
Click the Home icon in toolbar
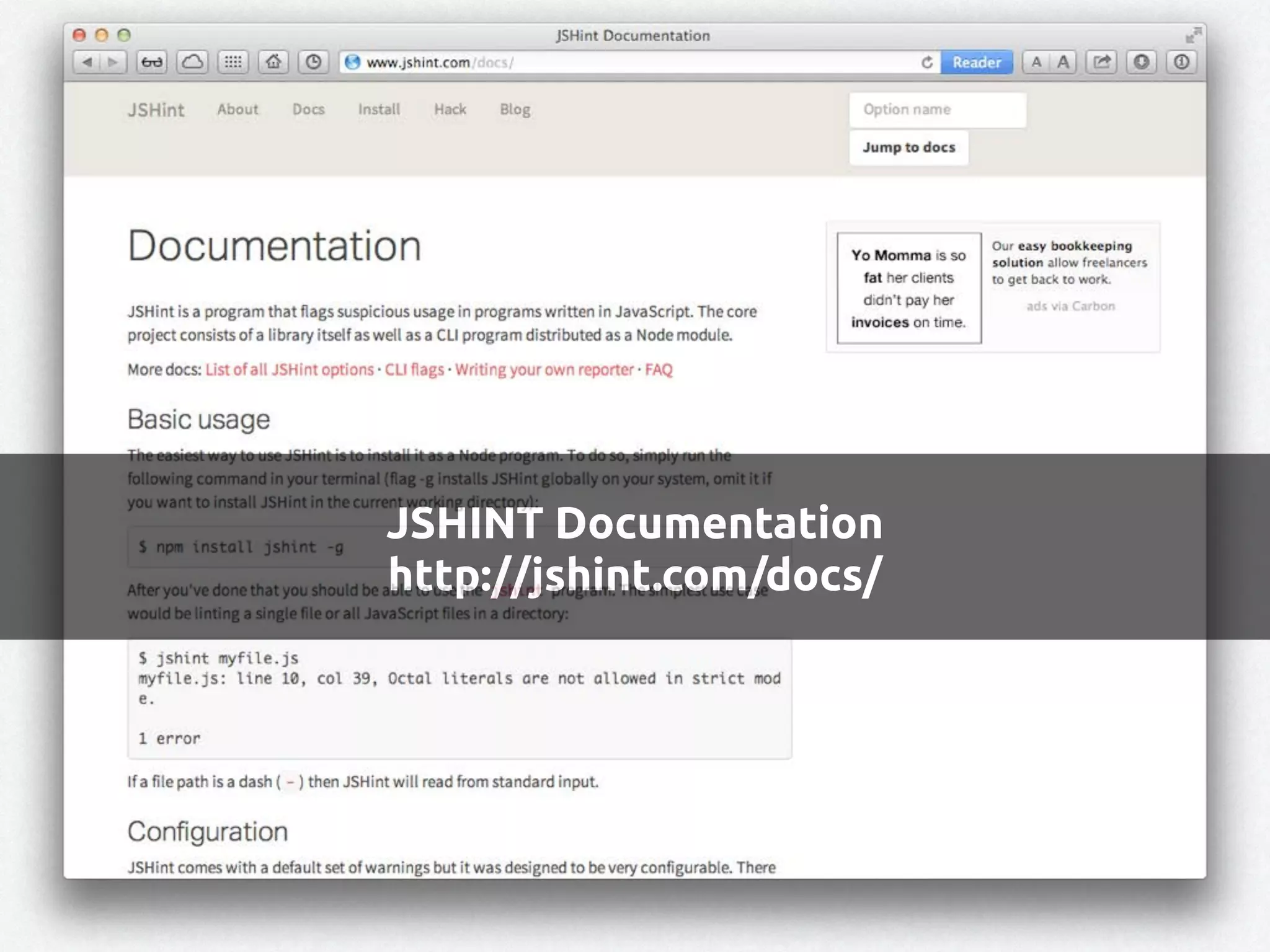(273, 62)
